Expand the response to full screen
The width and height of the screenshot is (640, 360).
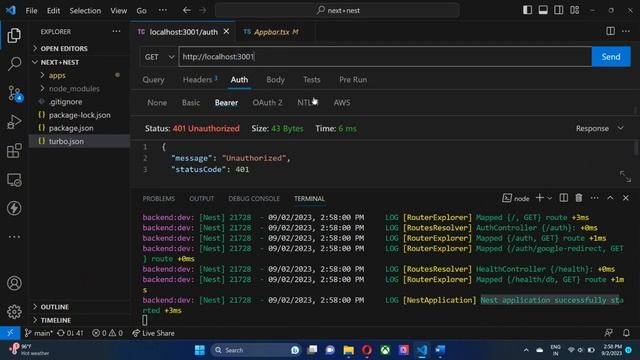pos(625,176)
